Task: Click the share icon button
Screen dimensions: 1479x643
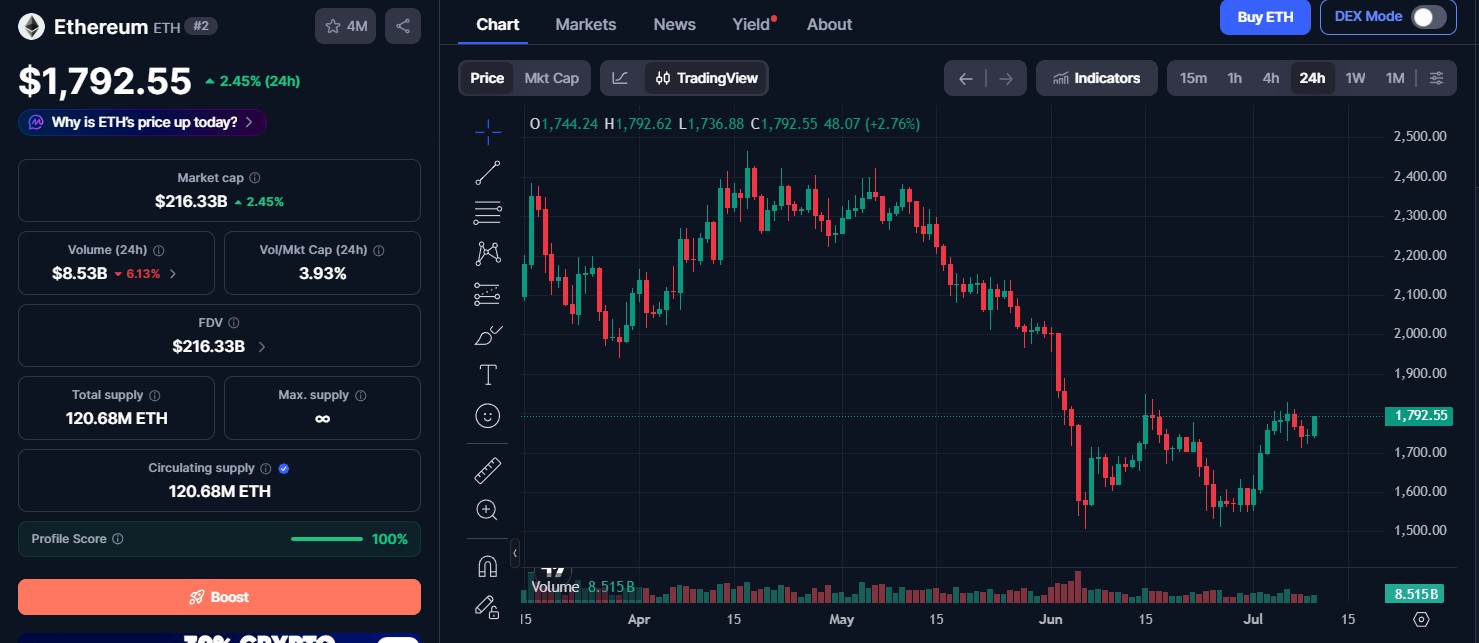Action: 403,26
